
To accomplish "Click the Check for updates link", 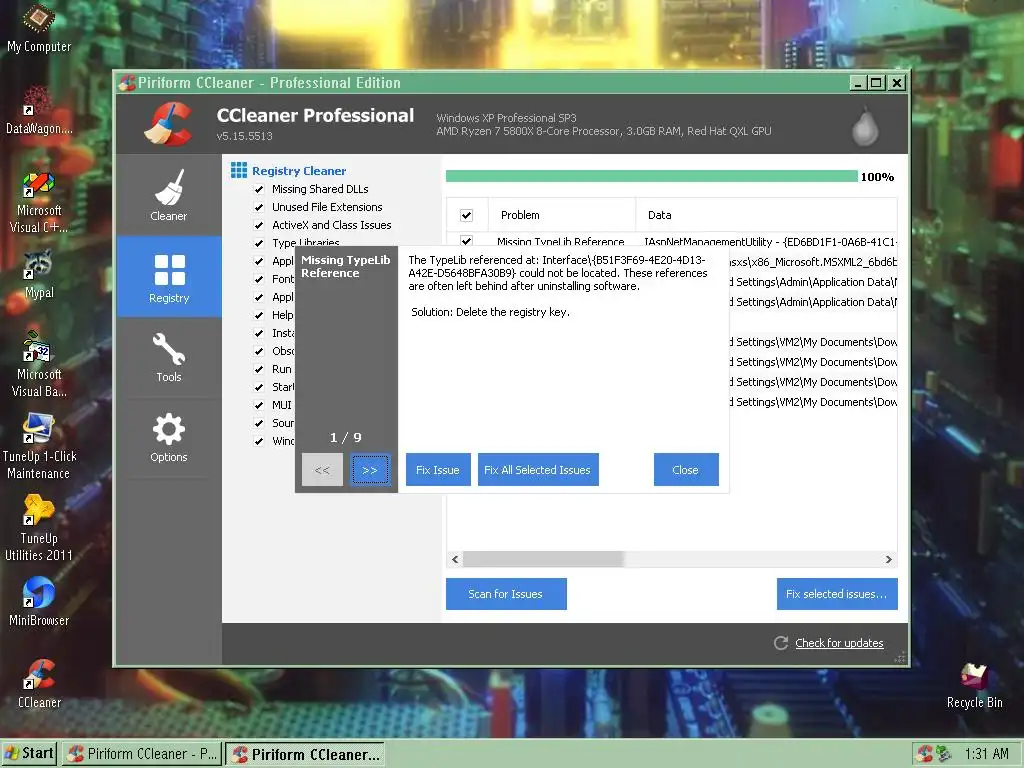I will tap(839, 643).
